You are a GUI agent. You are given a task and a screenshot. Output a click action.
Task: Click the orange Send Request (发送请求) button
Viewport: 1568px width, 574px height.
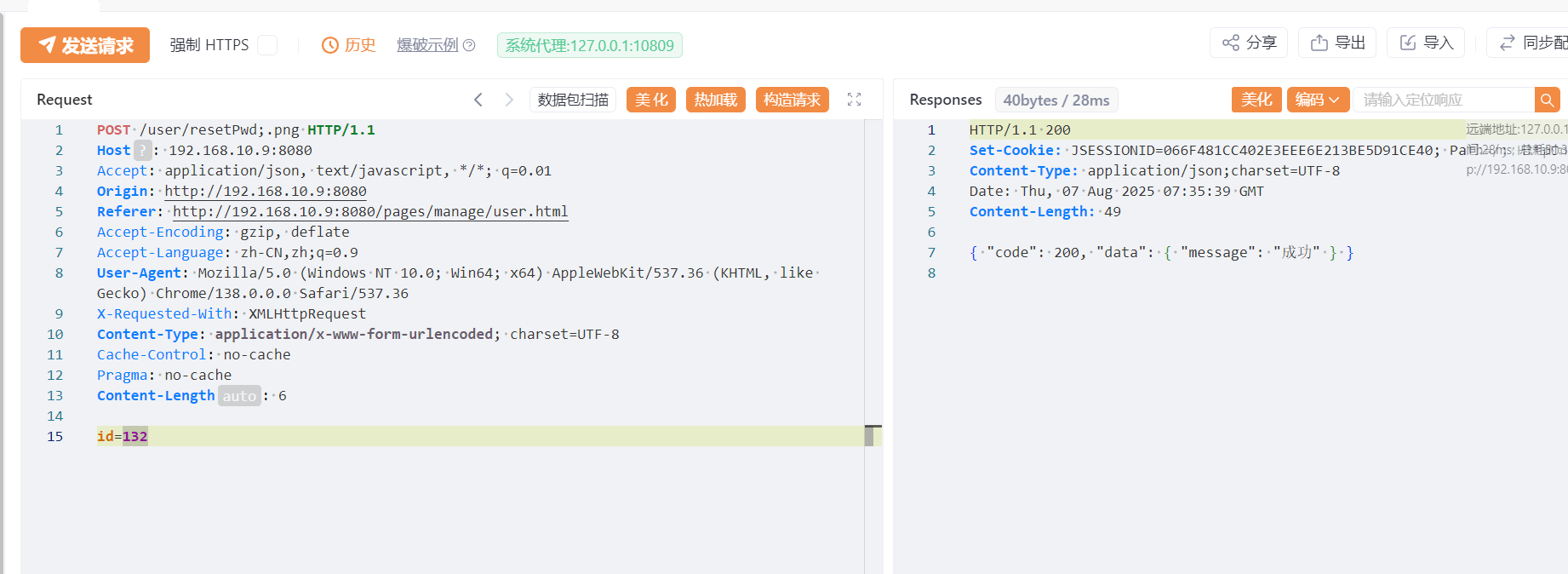85,45
